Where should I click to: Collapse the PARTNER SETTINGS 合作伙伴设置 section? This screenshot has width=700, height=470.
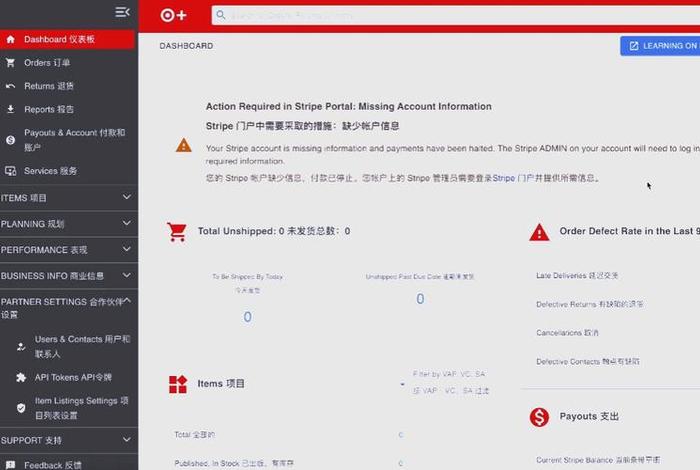(69, 308)
